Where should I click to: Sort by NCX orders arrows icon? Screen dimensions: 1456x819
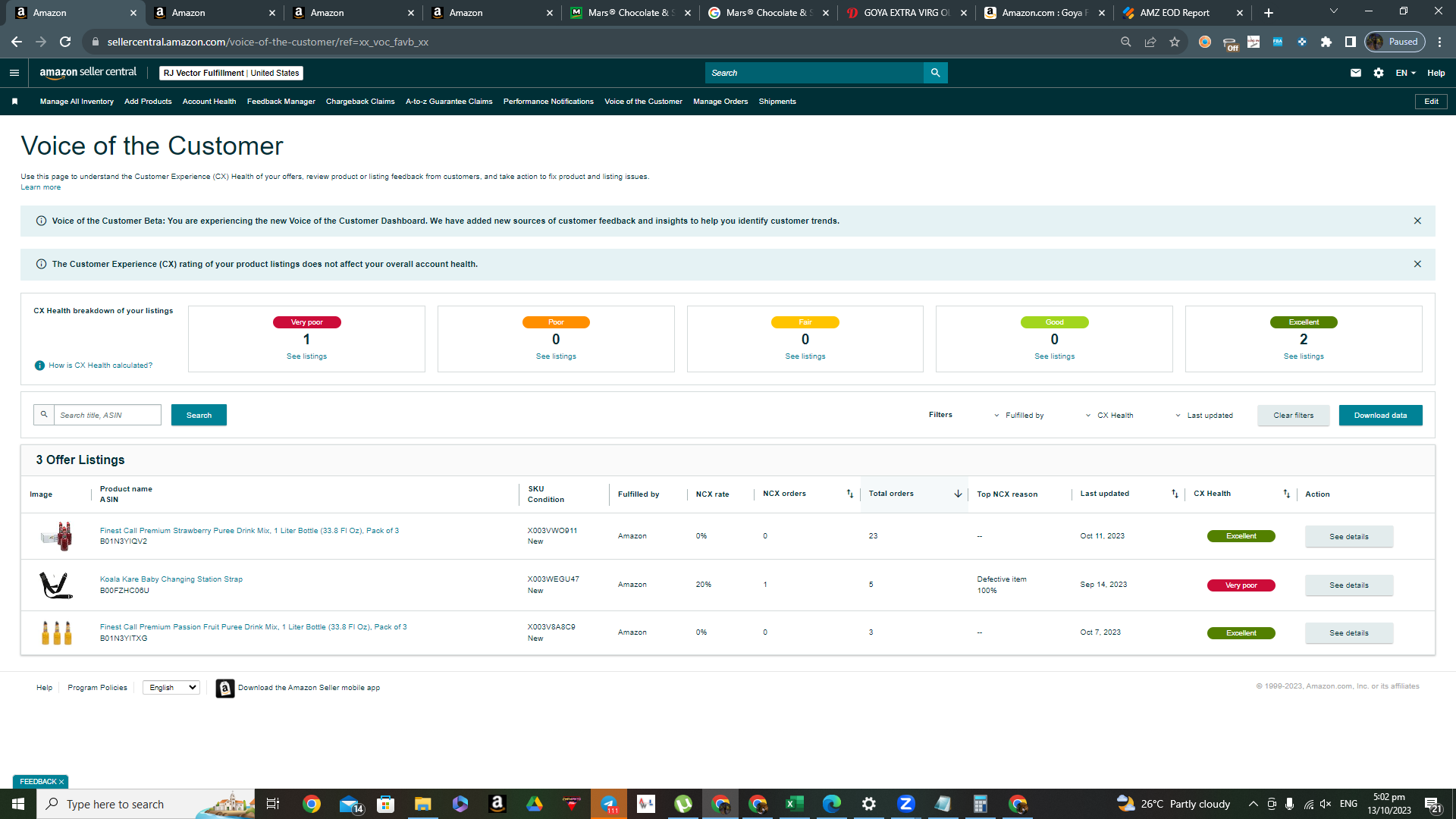pos(849,494)
